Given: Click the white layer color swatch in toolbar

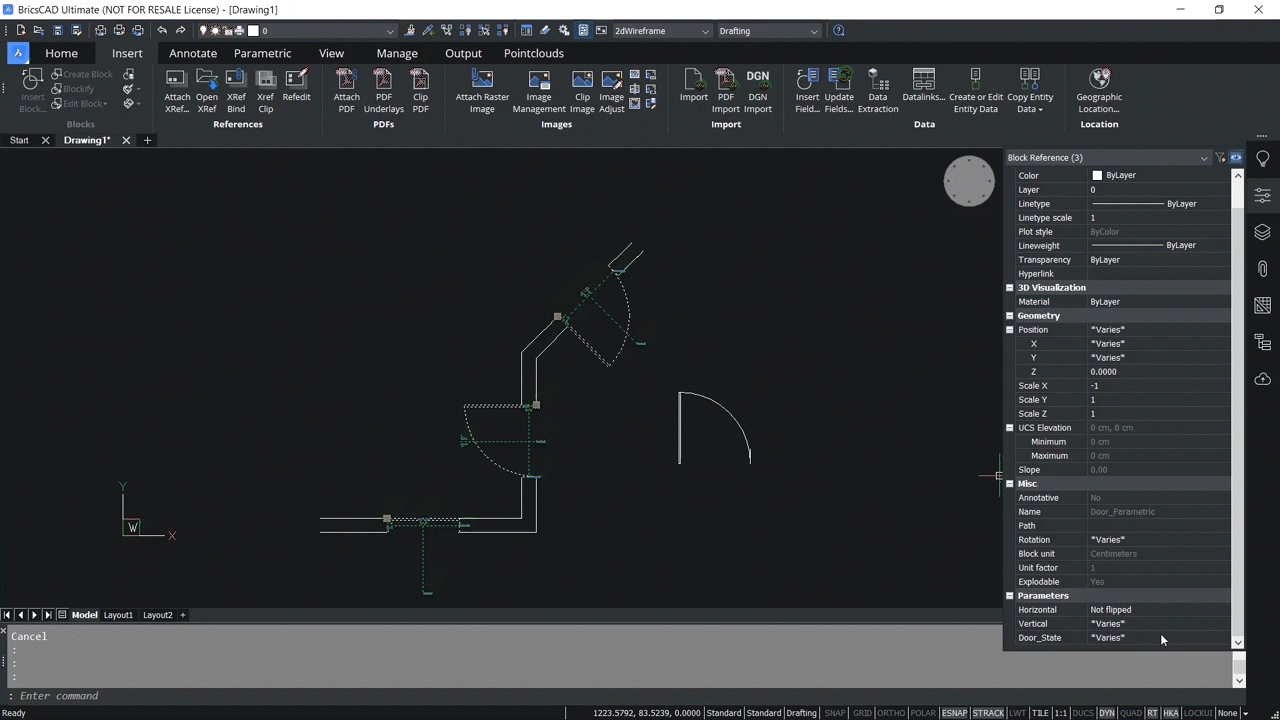Looking at the screenshot, I should pyautogui.click(x=253, y=31).
